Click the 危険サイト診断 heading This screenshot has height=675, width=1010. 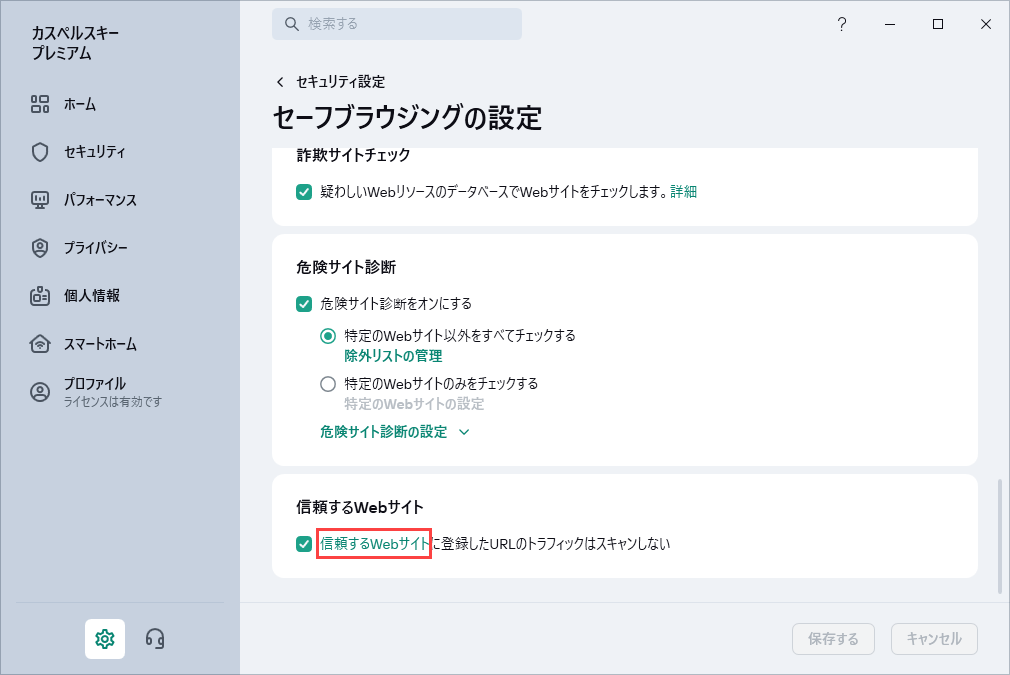pos(346,267)
